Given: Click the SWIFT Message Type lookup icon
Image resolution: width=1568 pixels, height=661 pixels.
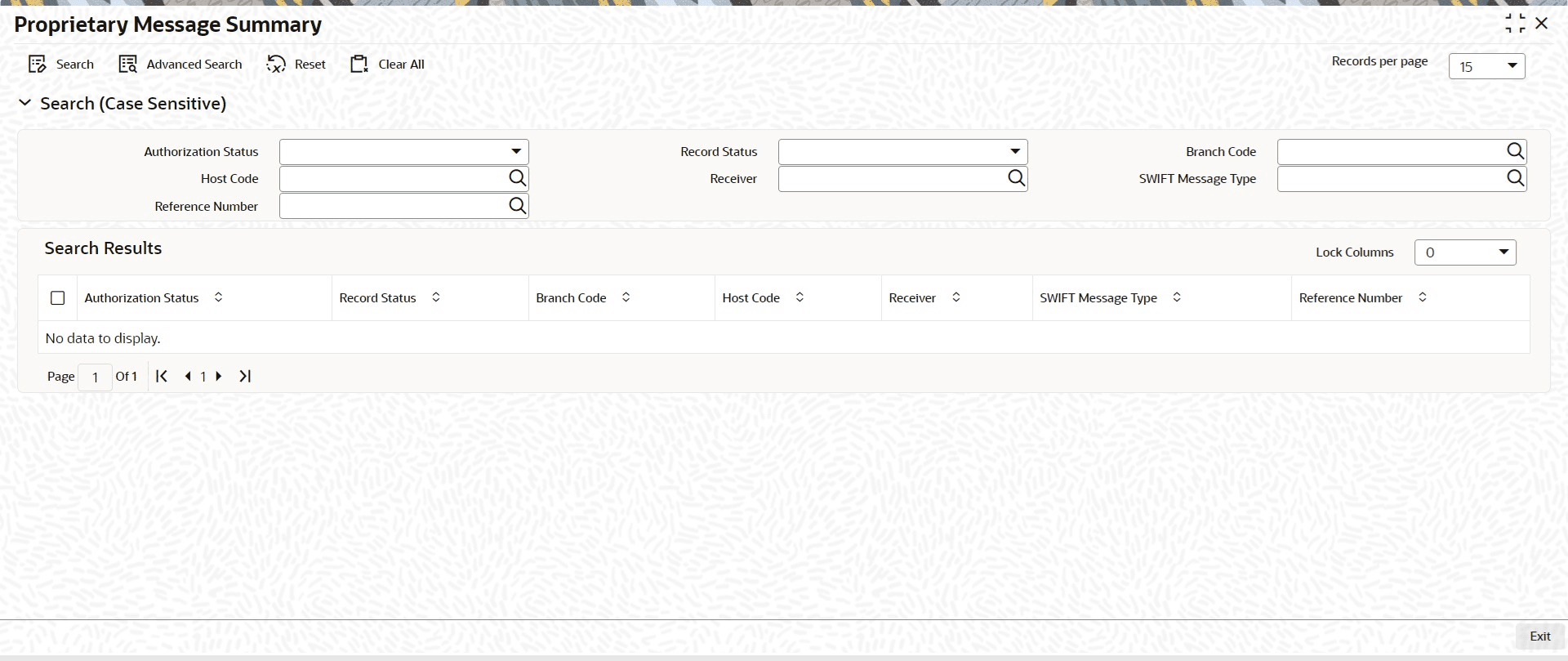Looking at the screenshot, I should click(1515, 178).
